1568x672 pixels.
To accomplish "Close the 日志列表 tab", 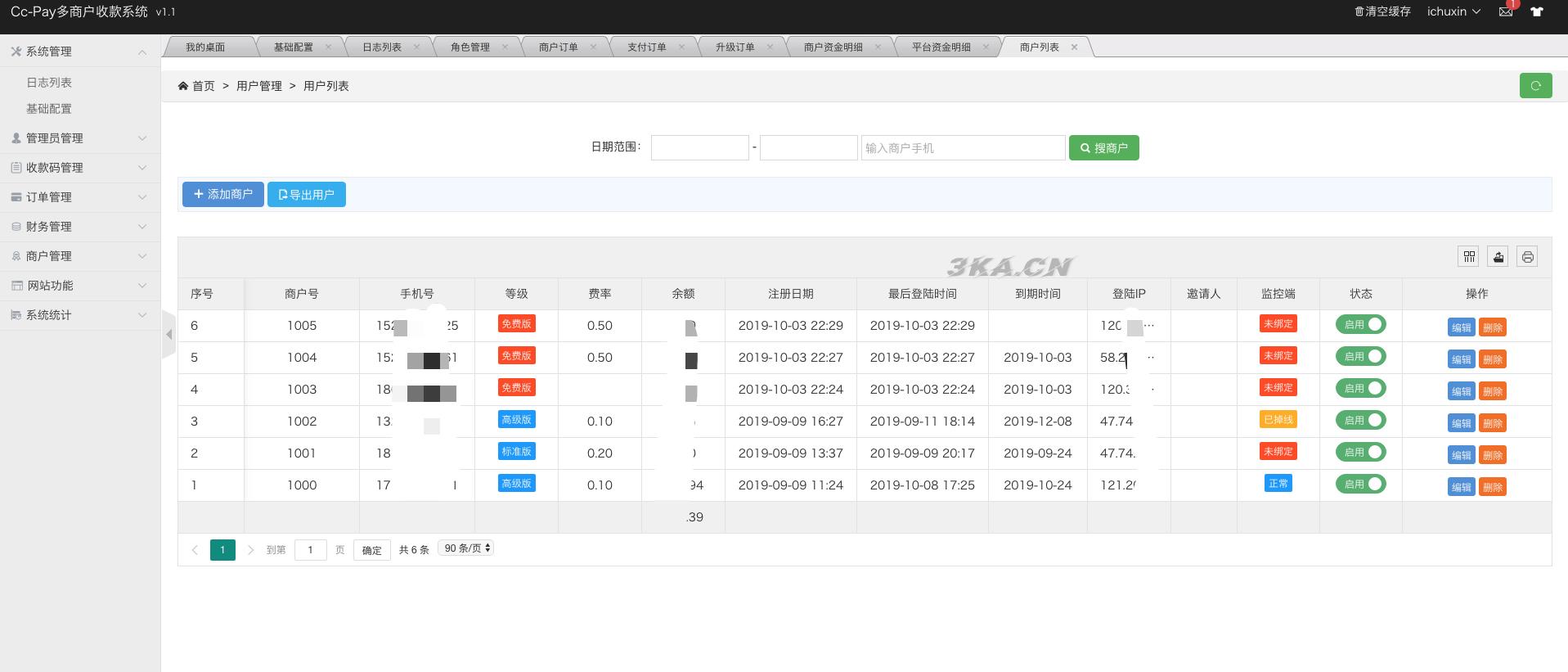I will click(x=416, y=47).
